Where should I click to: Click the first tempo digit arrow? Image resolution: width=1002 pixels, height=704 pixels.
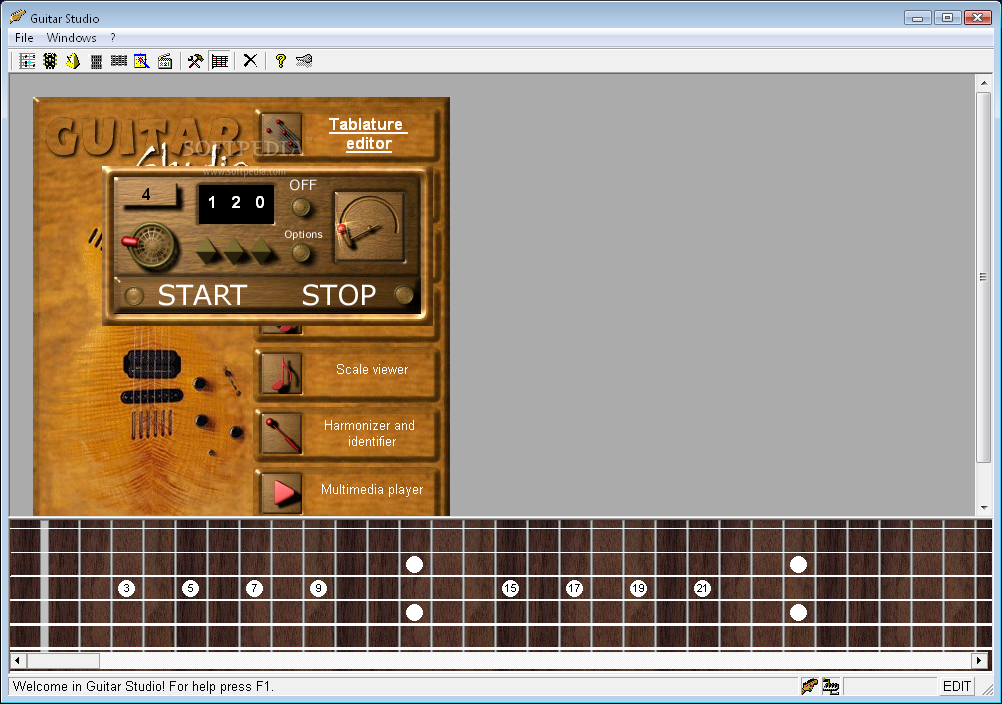tap(208, 250)
